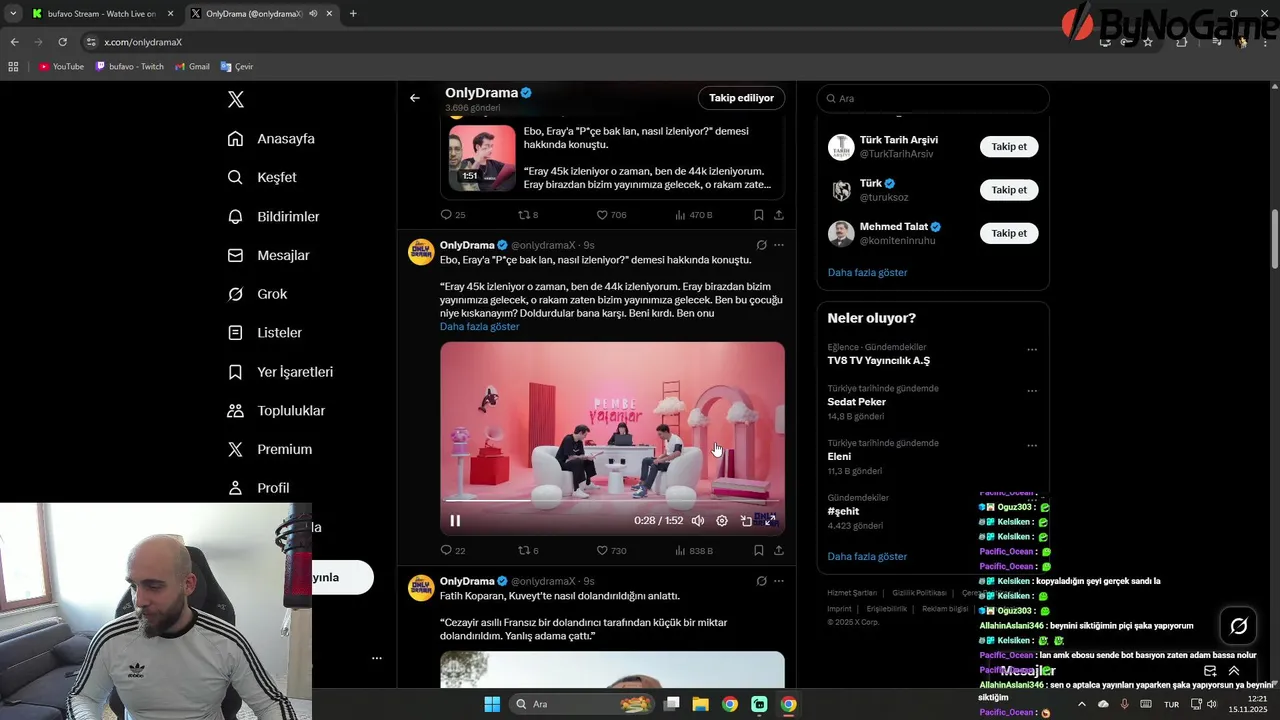Screen dimensions: 1280x720
Task: Open quoted tweet video thumbnail 1:51
Action: (x=482, y=158)
